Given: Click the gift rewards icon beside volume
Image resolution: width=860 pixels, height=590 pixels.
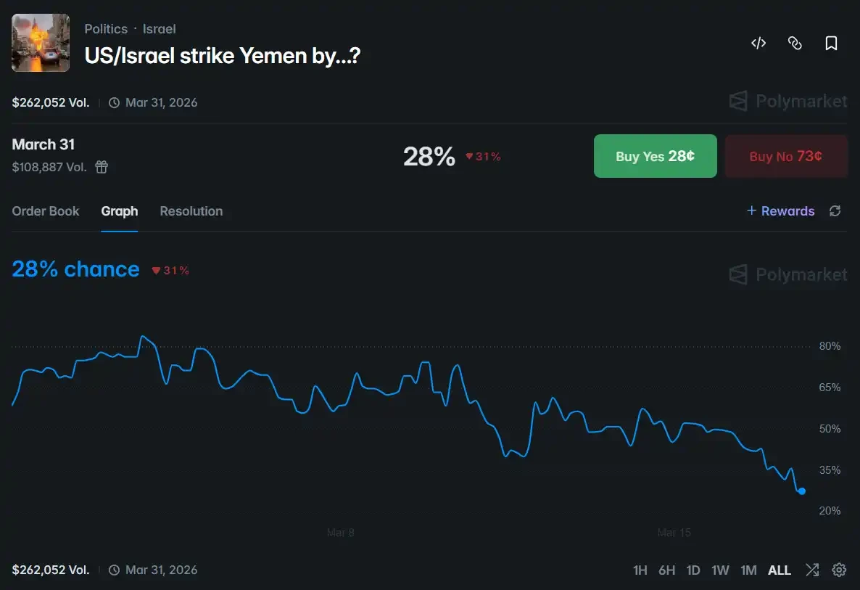Looking at the screenshot, I should [102, 167].
